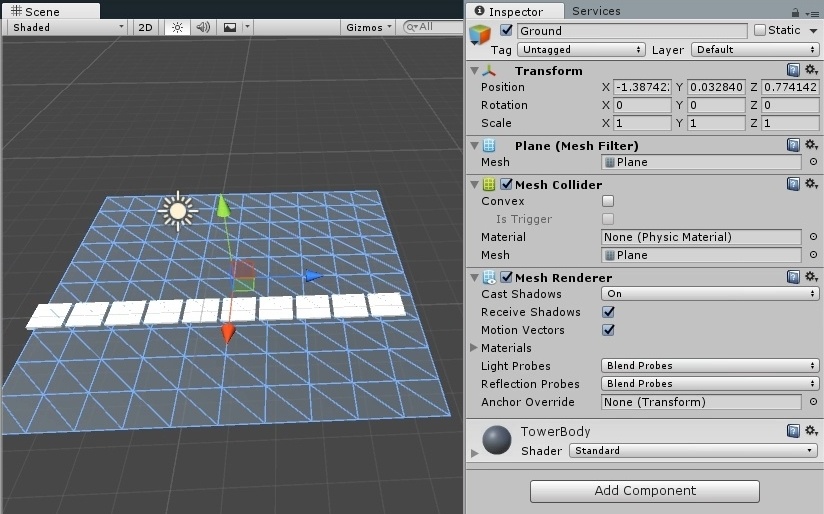Open the Shaded draw mode dropdown
Image resolution: width=824 pixels, height=514 pixels.
point(67,27)
